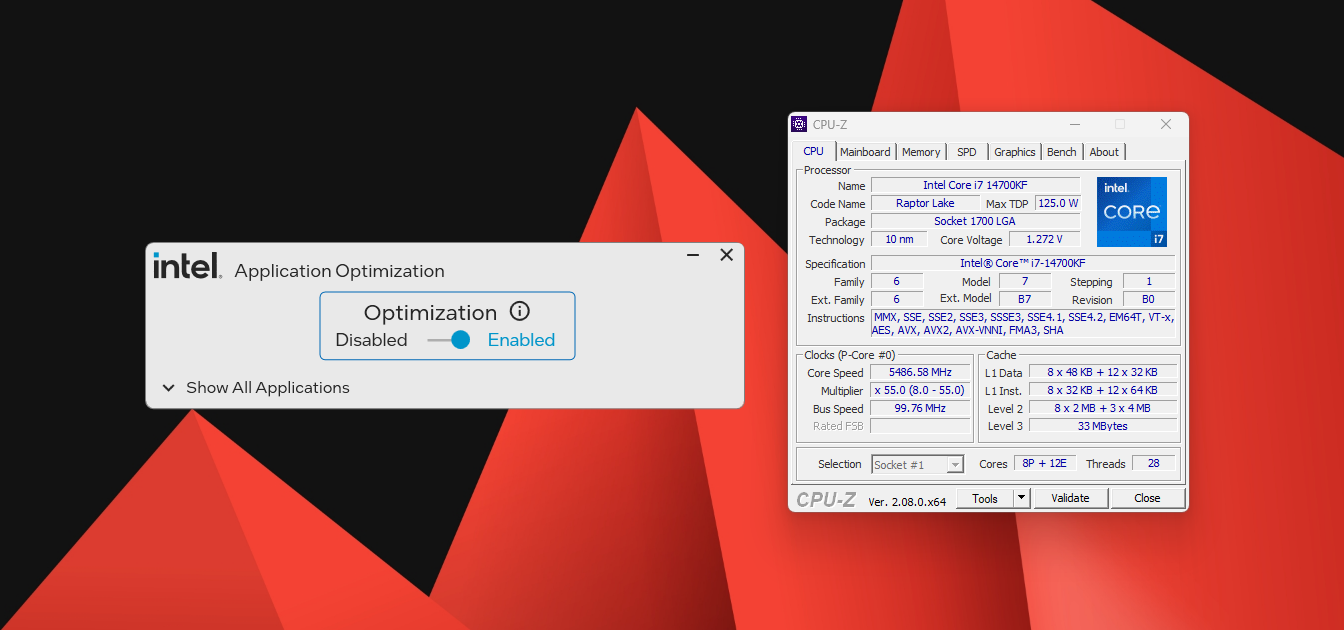This screenshot has height=630, width=1344.
Task: Click the L1 Data cache value
Action: point(1102,372)
